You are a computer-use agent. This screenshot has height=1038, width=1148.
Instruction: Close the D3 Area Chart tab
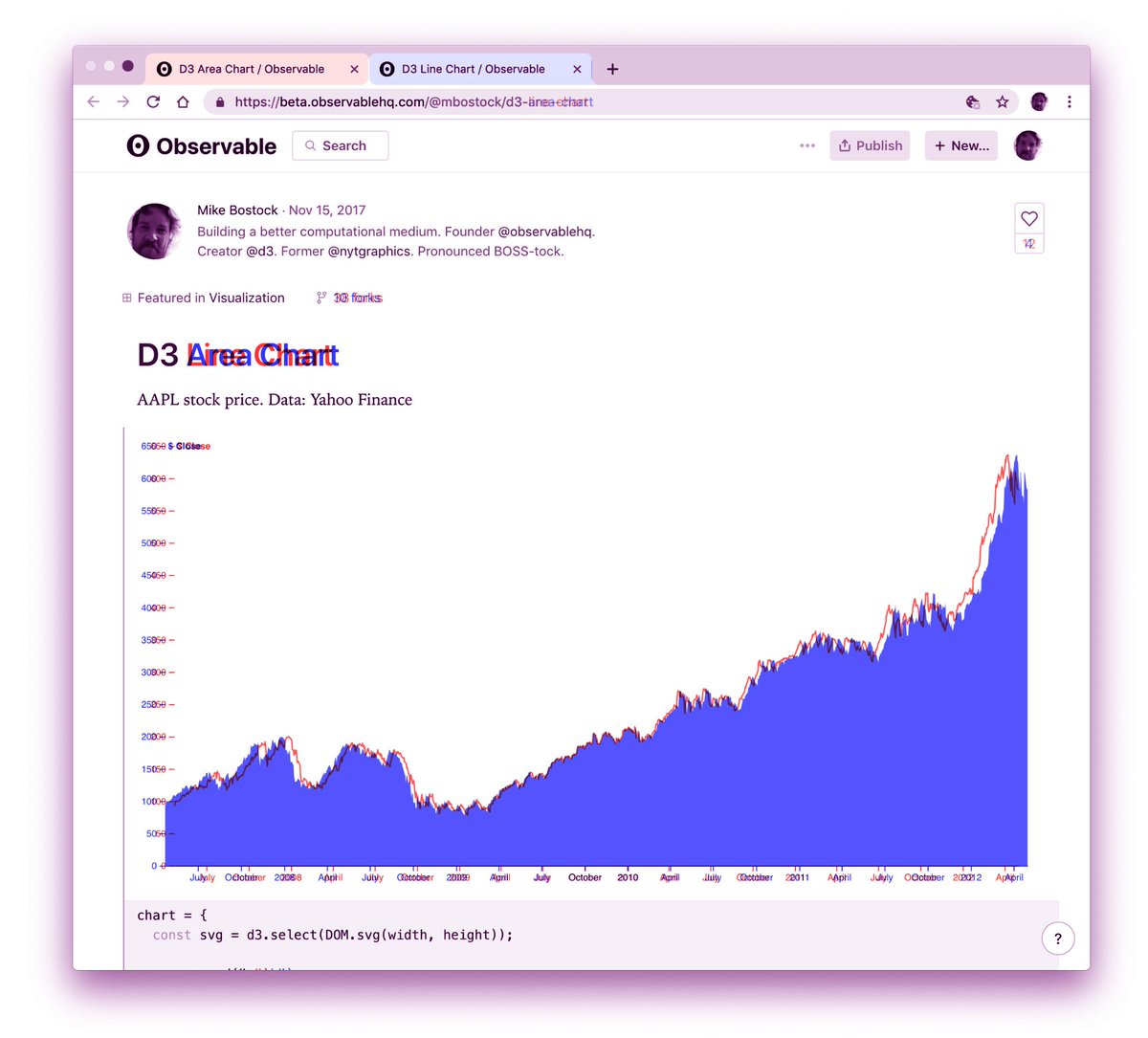(354, 69)
